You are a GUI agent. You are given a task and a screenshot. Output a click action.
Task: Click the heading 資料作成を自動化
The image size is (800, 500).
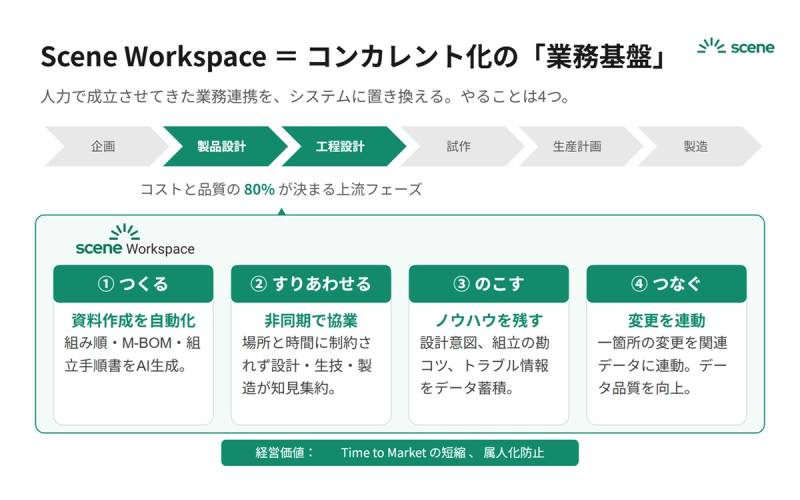[x=133, y=320]
